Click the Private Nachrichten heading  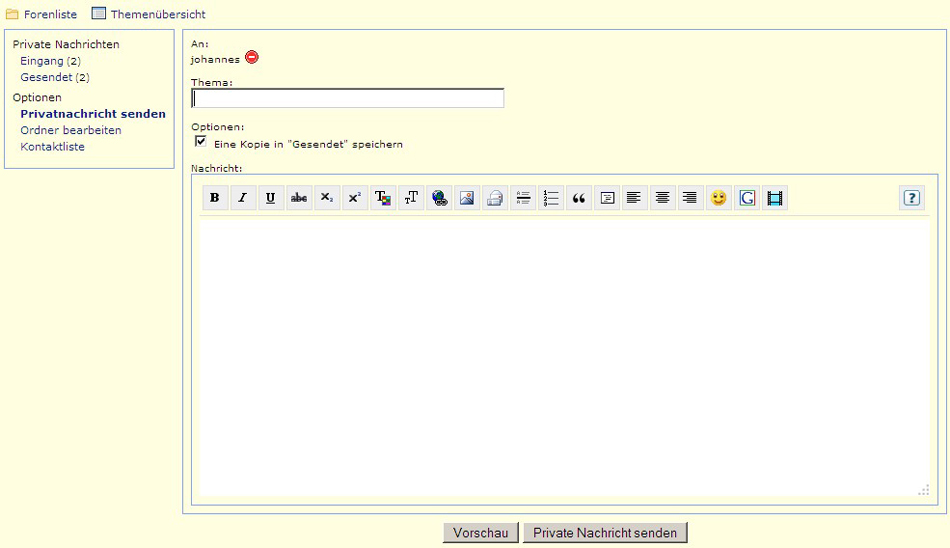pos(66,44)
